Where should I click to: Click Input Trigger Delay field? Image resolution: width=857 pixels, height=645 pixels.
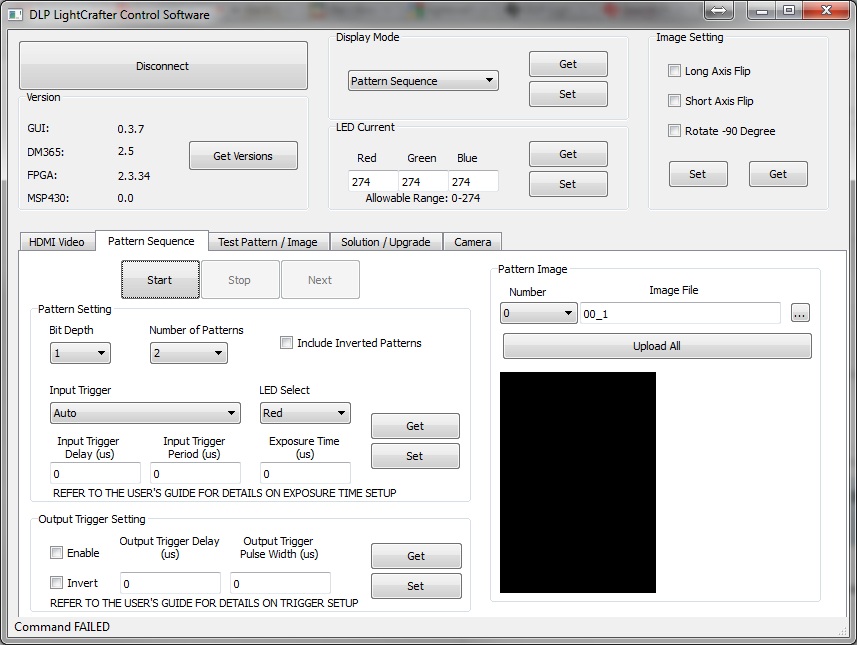95,473
